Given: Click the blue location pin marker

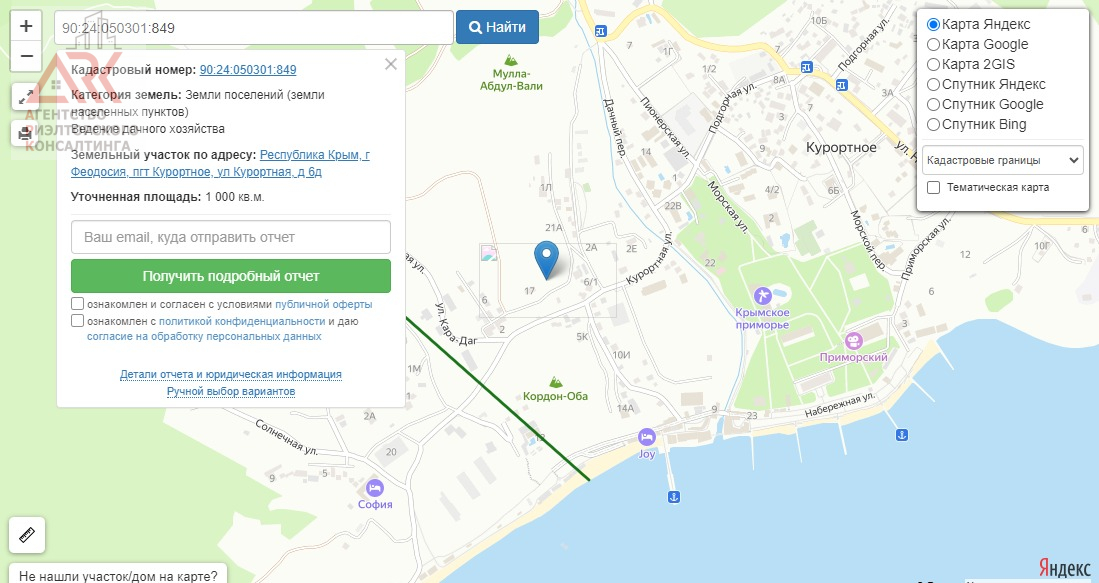Looking at the screenshot, I should (546, 260).
